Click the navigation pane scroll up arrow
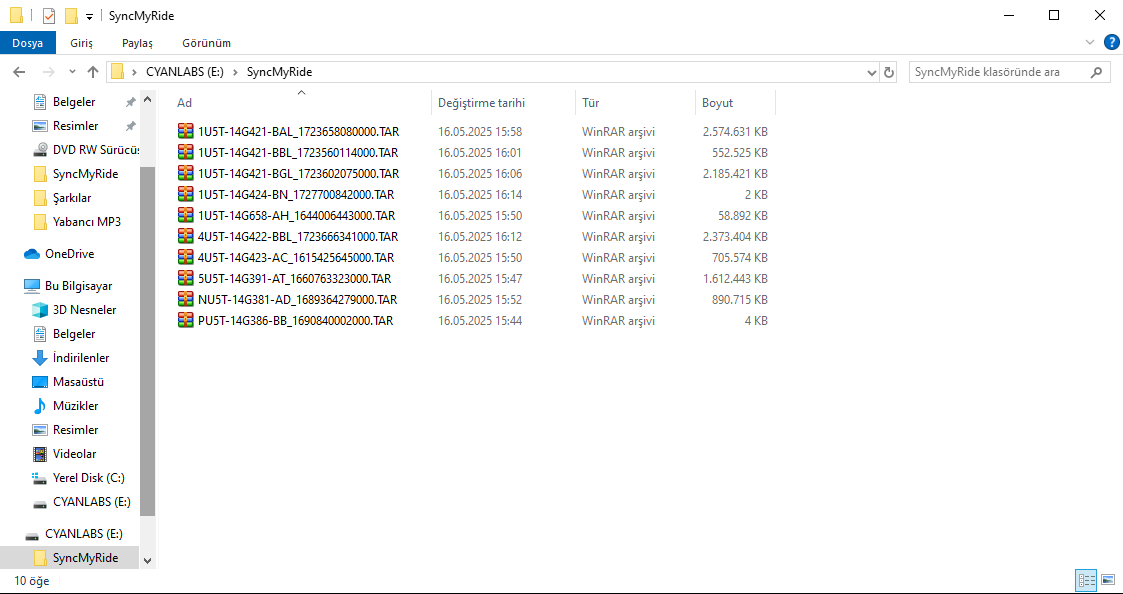The image size is (1123, 594). (x=148, y=99)
